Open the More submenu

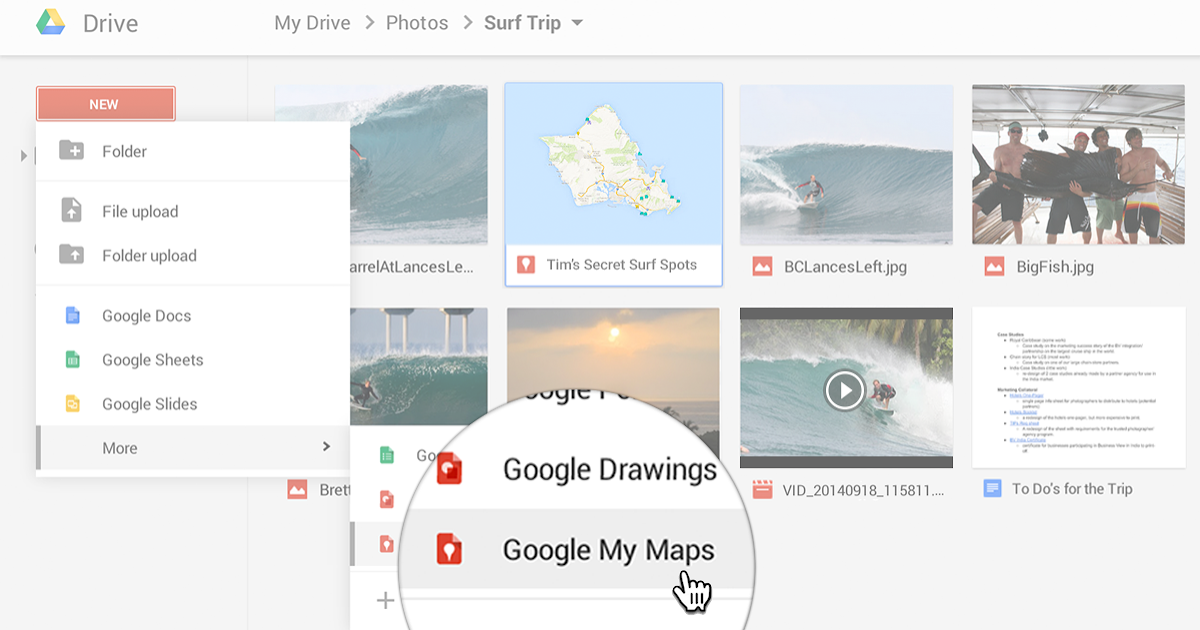tap(193, 448)
